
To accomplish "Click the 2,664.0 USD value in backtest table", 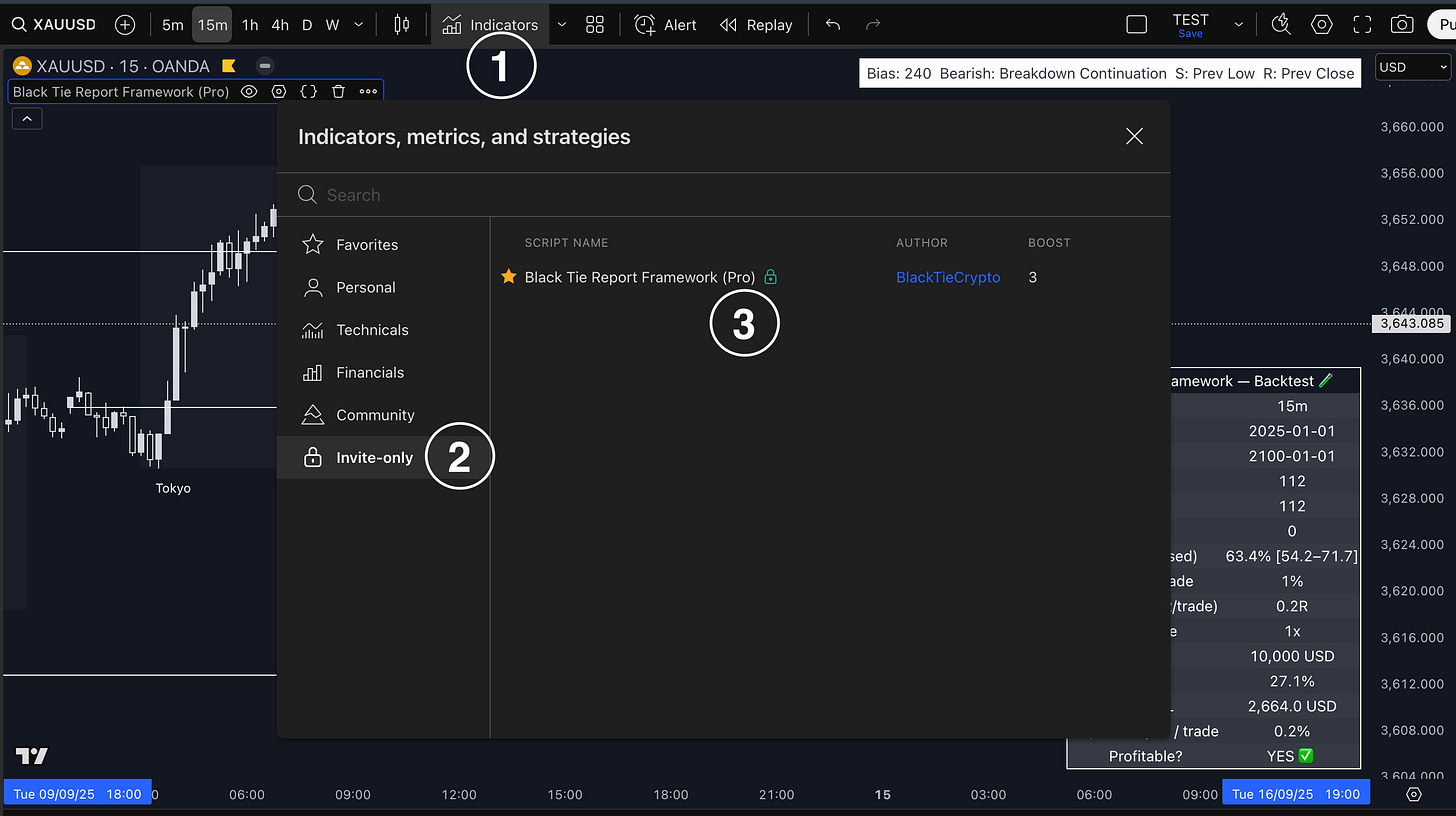I will pos(1292,706).
